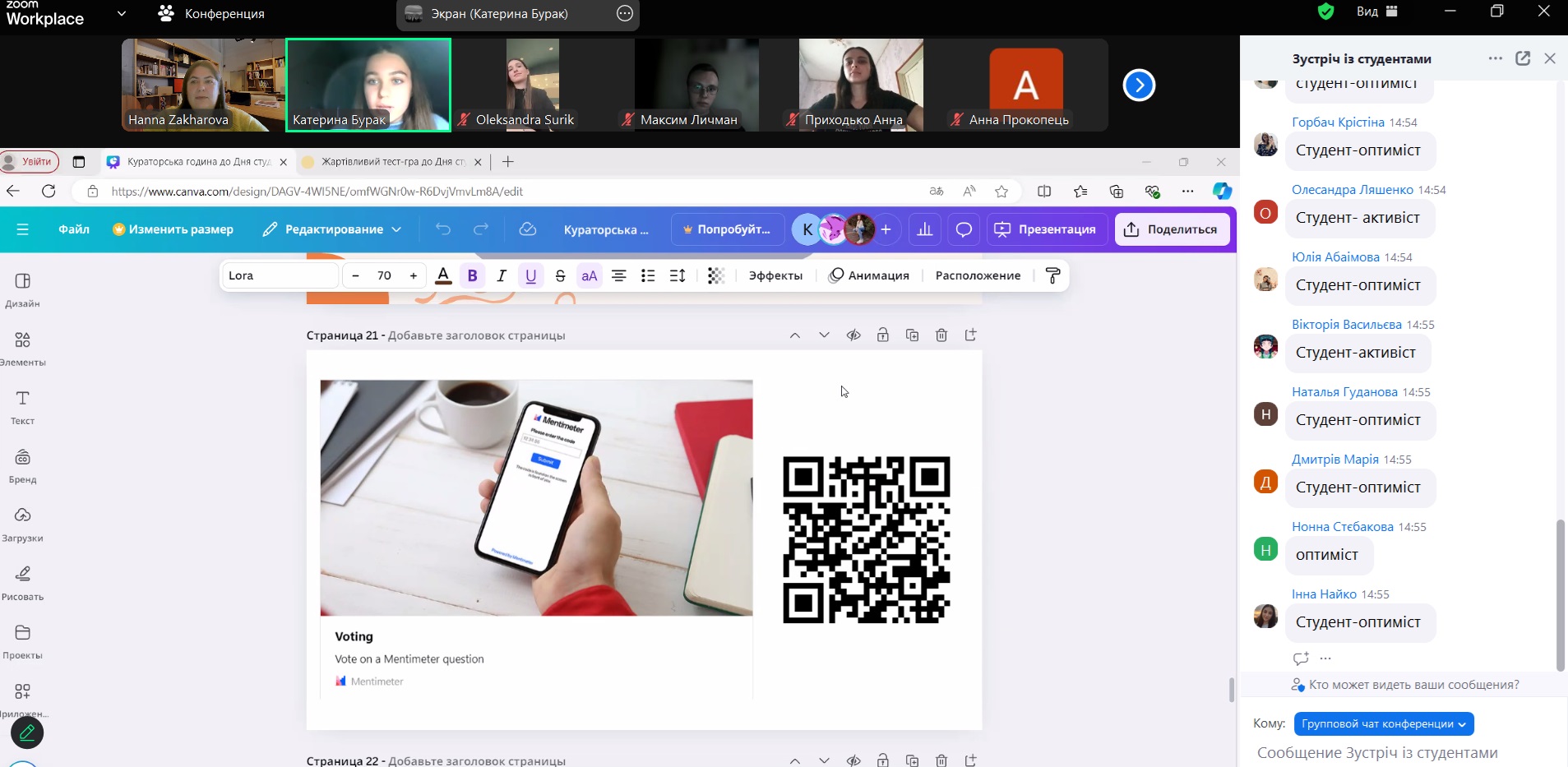Open line spacing options
1568x767 pixels.
tap(678, 275)
